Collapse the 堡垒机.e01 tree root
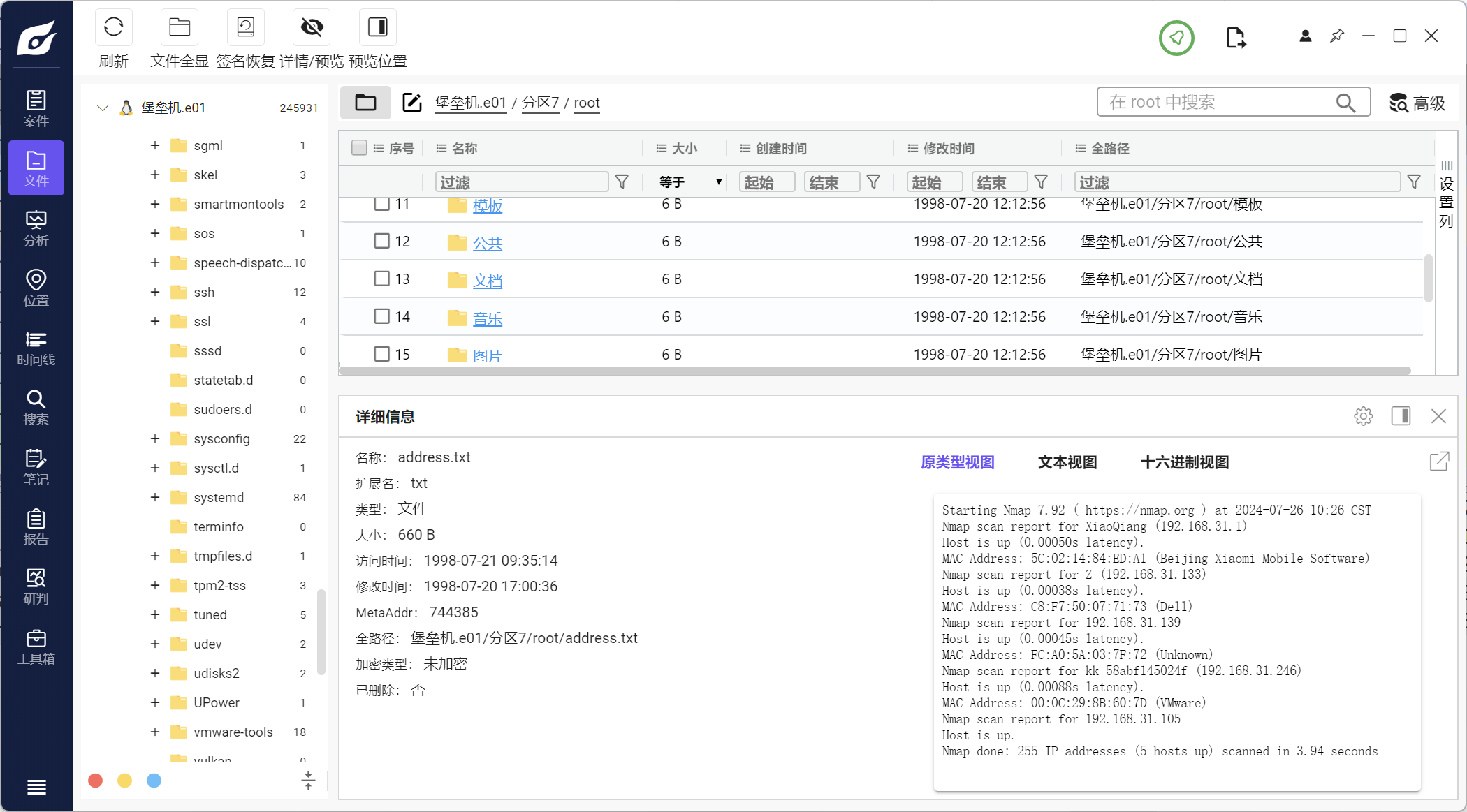1467x812 pixels. tap(103, 108)
